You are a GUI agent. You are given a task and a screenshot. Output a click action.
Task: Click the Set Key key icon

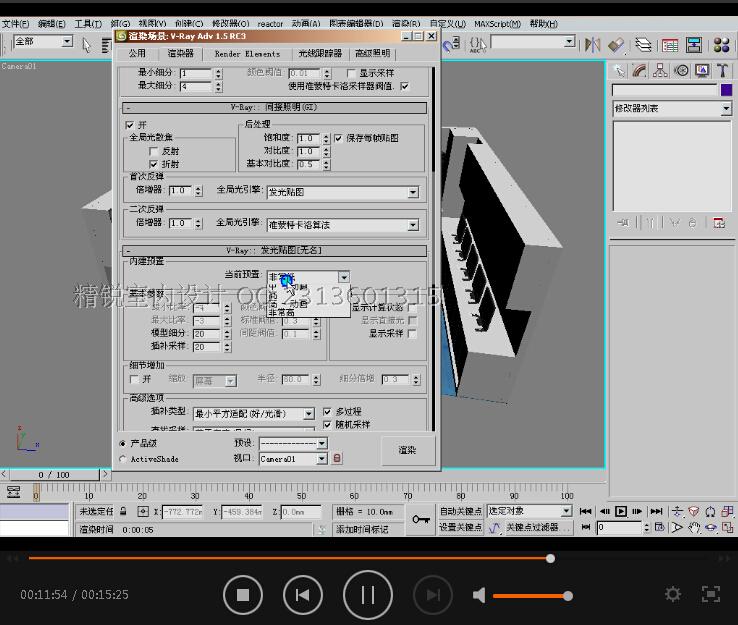coord(421,519)
